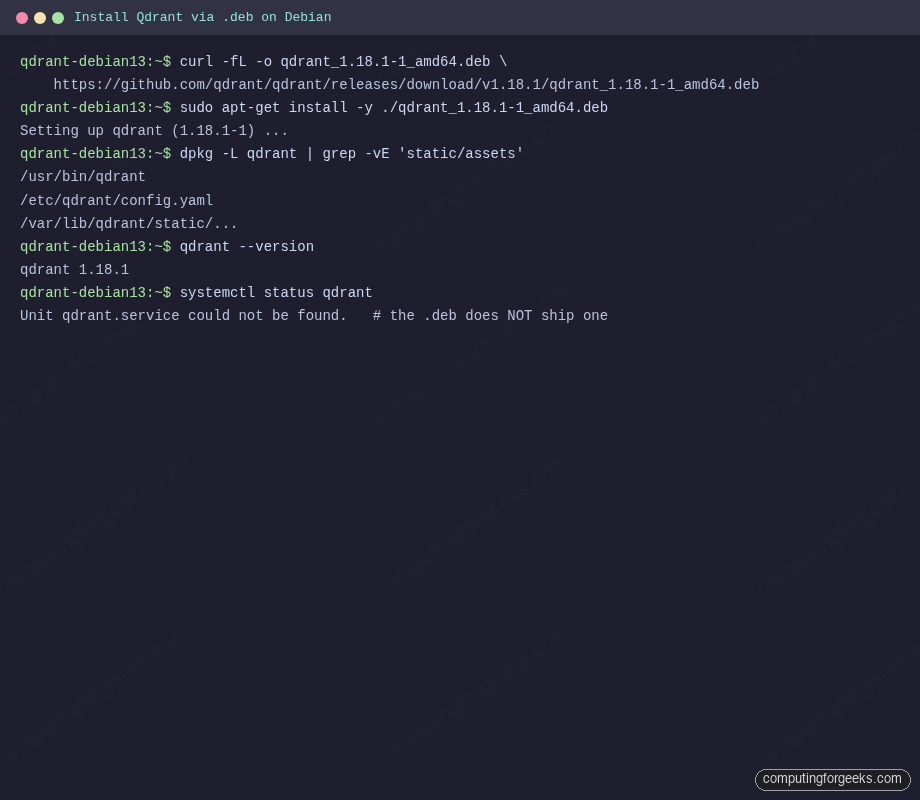Click the 'qdrant 1.18.1' version output
Image resolution: width=920 pixels, height=800 pixels.
75,269
